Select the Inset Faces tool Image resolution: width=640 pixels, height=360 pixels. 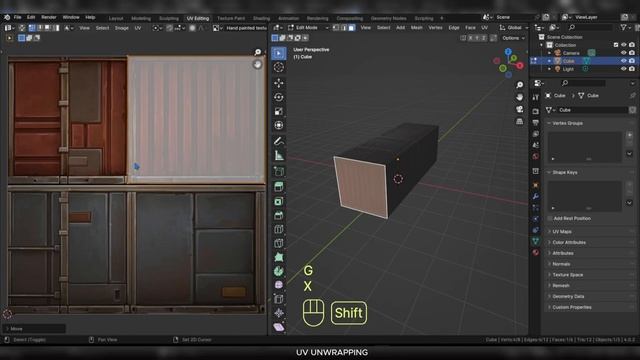point(279,201)
